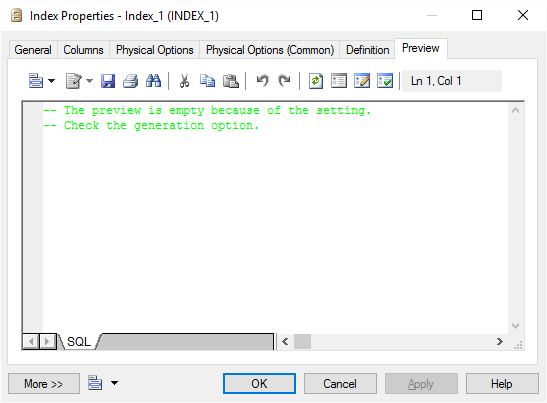Click the Index Properties title bar icon
This screenshot has width=547, height=403.
coord(16,16)
